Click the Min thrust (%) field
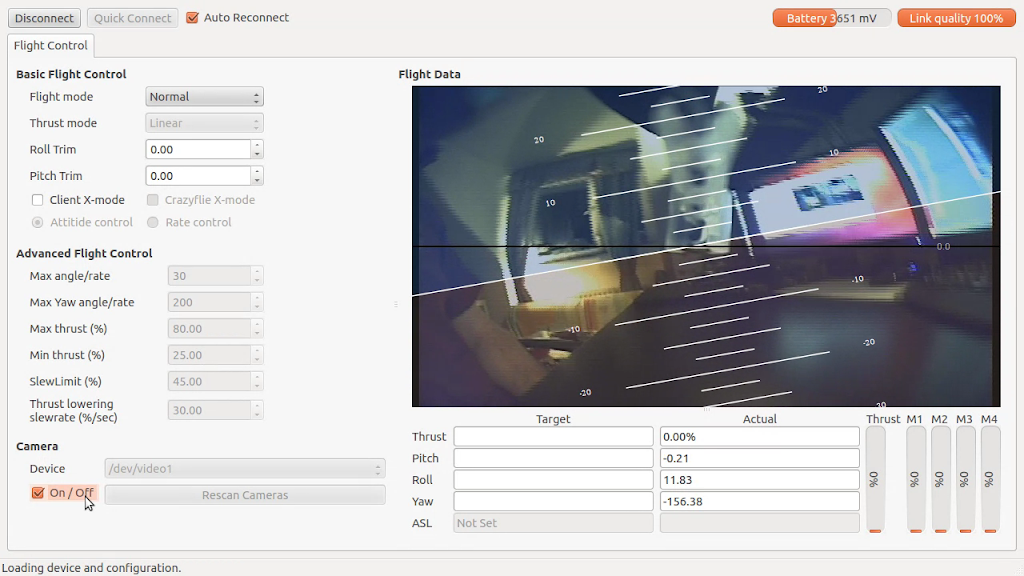This screenshot has width=1024, height=576. click(209, 355)
